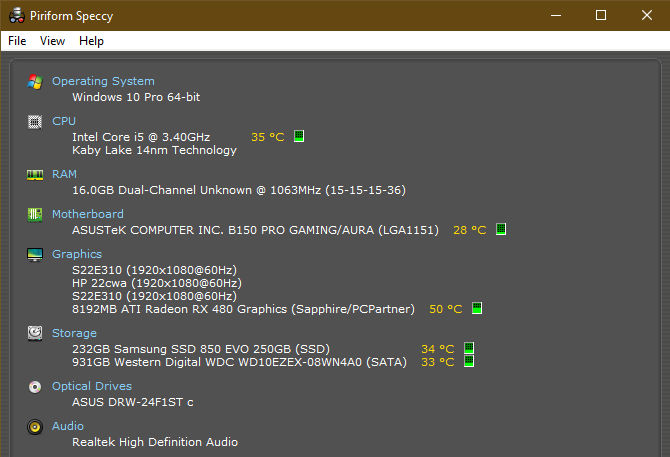
Task: Open the Graphics section heading
Action: coord(77,254)
